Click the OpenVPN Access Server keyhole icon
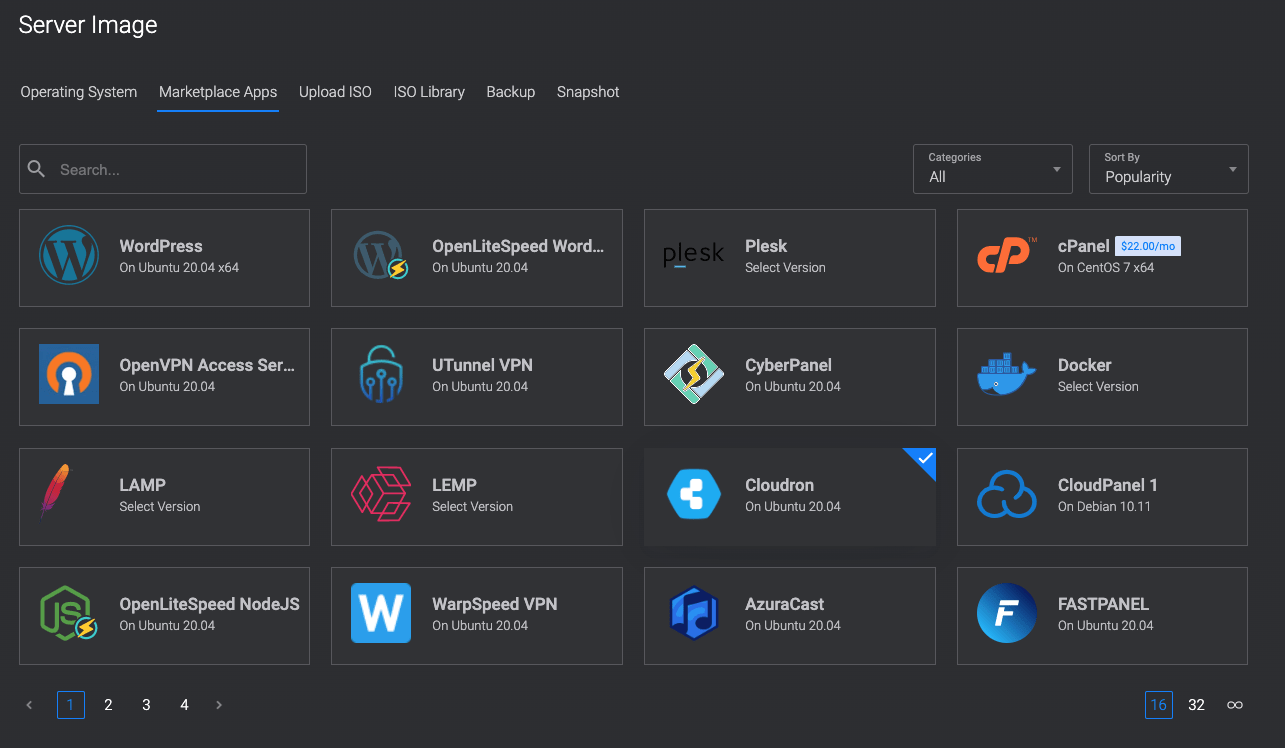Viewport: 1285px width, 748px height. tap(69, 374)
